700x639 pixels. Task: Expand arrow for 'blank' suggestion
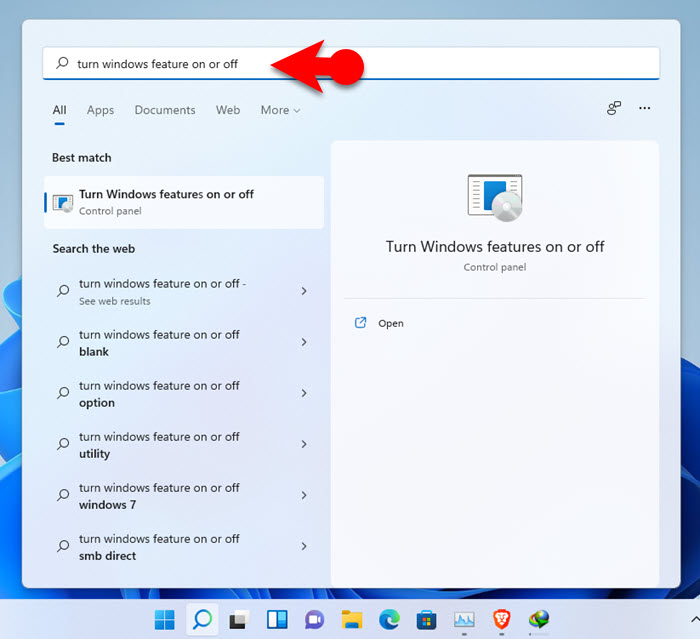304,342
